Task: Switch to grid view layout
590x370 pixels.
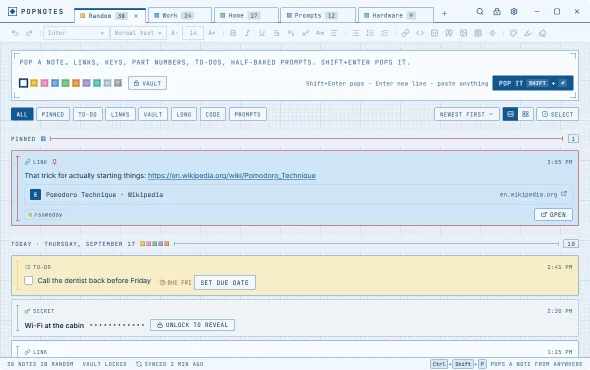Action: [525, 114]
